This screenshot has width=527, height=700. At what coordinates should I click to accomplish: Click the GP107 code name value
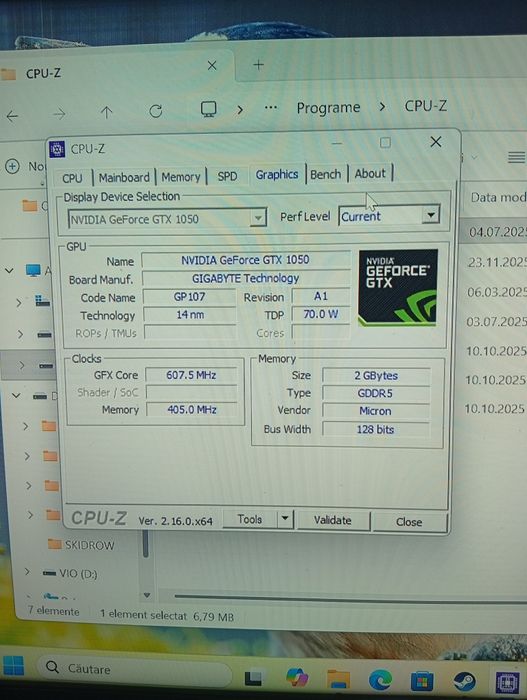189,296
